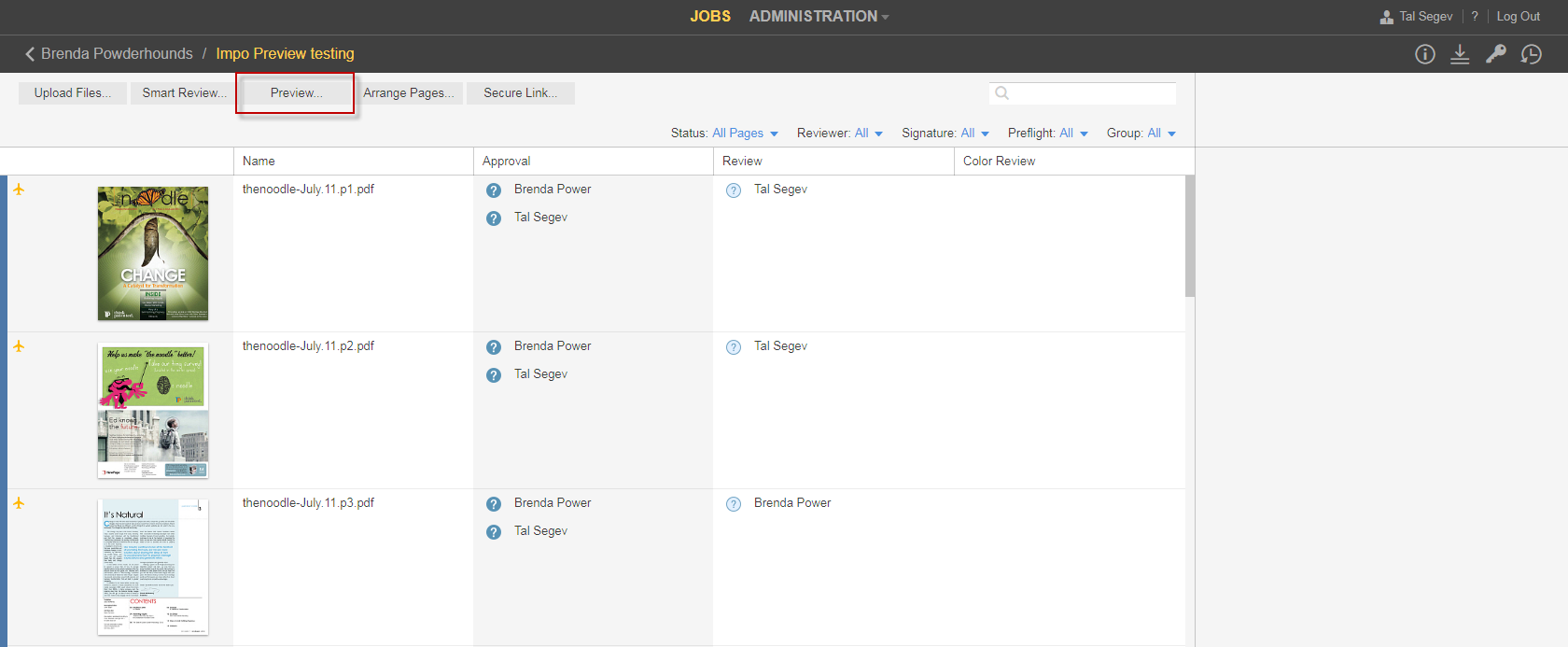Open the history clock icon
This screenshot has height=647, width=1568.
[1531, 54]
